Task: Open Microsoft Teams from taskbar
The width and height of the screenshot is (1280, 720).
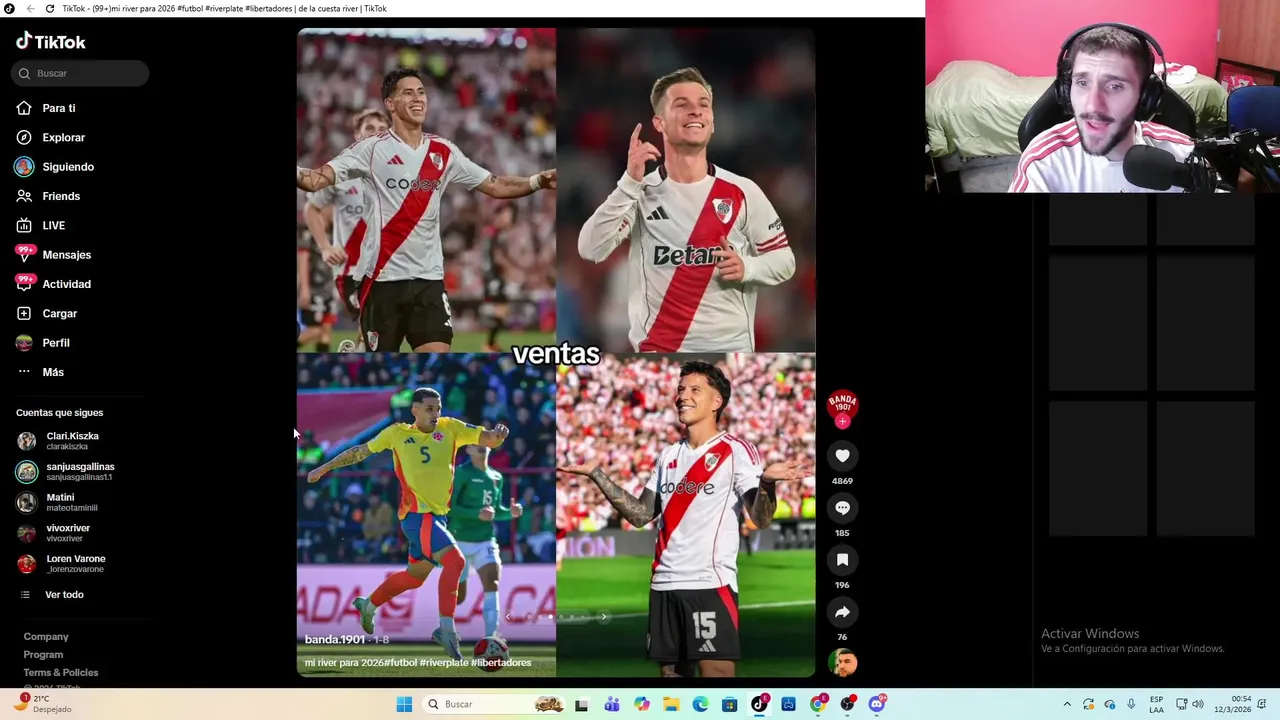Action: 612,704
